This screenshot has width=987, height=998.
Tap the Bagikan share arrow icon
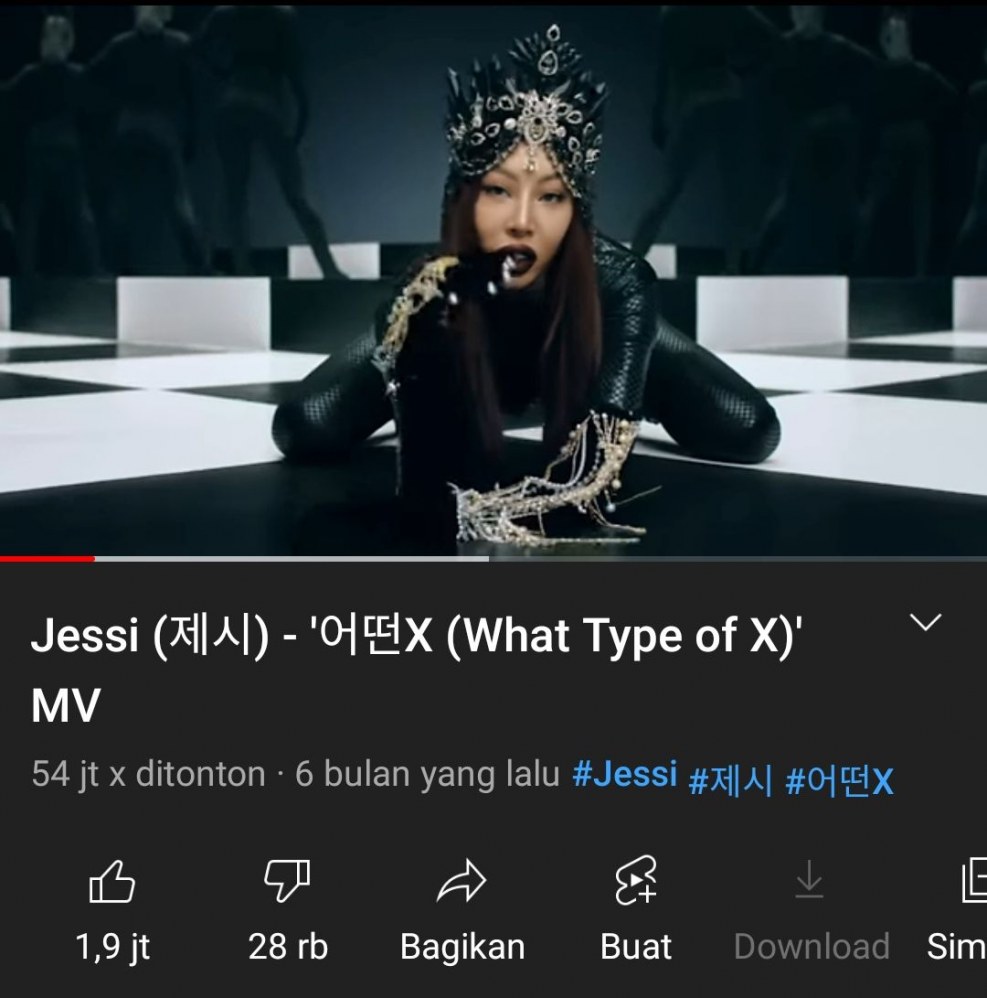point(462,882)
